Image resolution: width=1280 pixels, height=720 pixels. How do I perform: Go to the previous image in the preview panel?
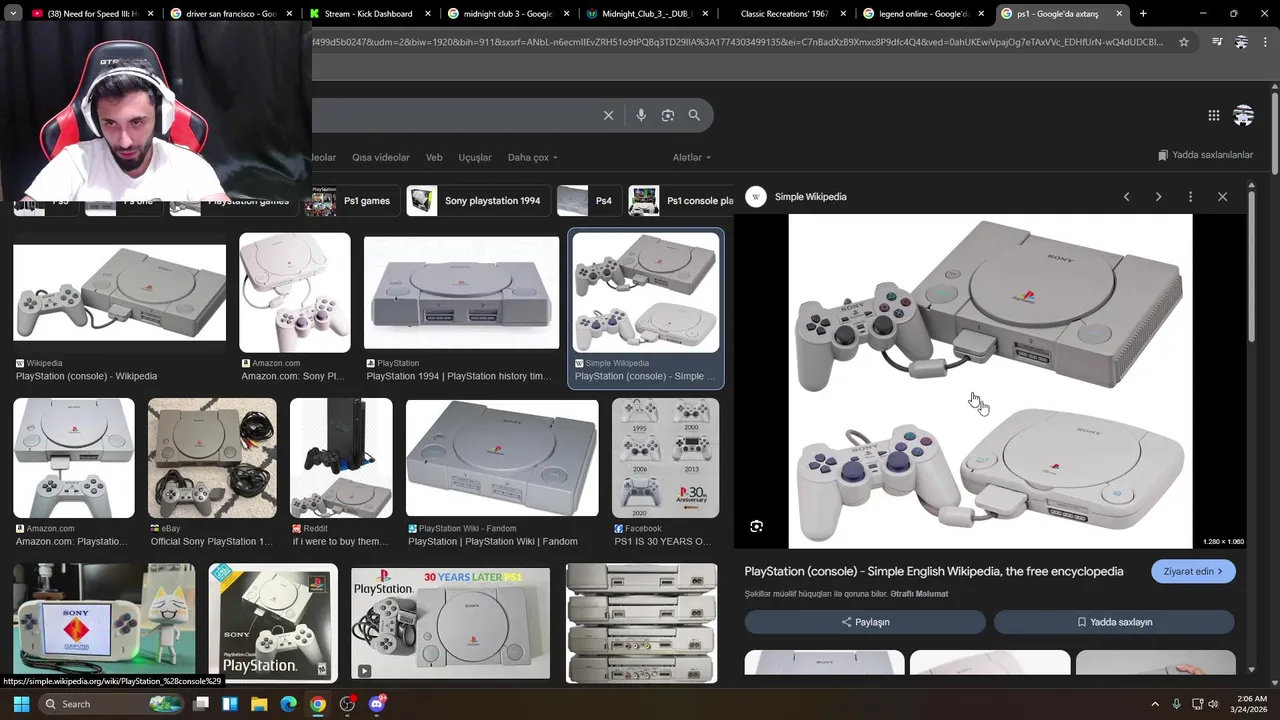1127,197
